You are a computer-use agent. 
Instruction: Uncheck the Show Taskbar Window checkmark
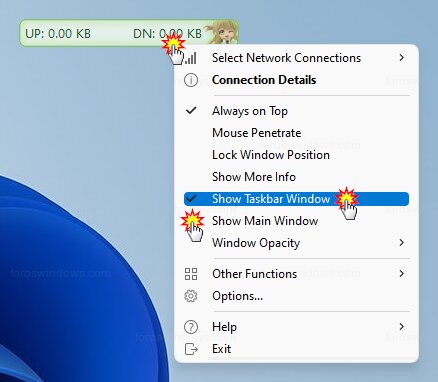point(191,199)
